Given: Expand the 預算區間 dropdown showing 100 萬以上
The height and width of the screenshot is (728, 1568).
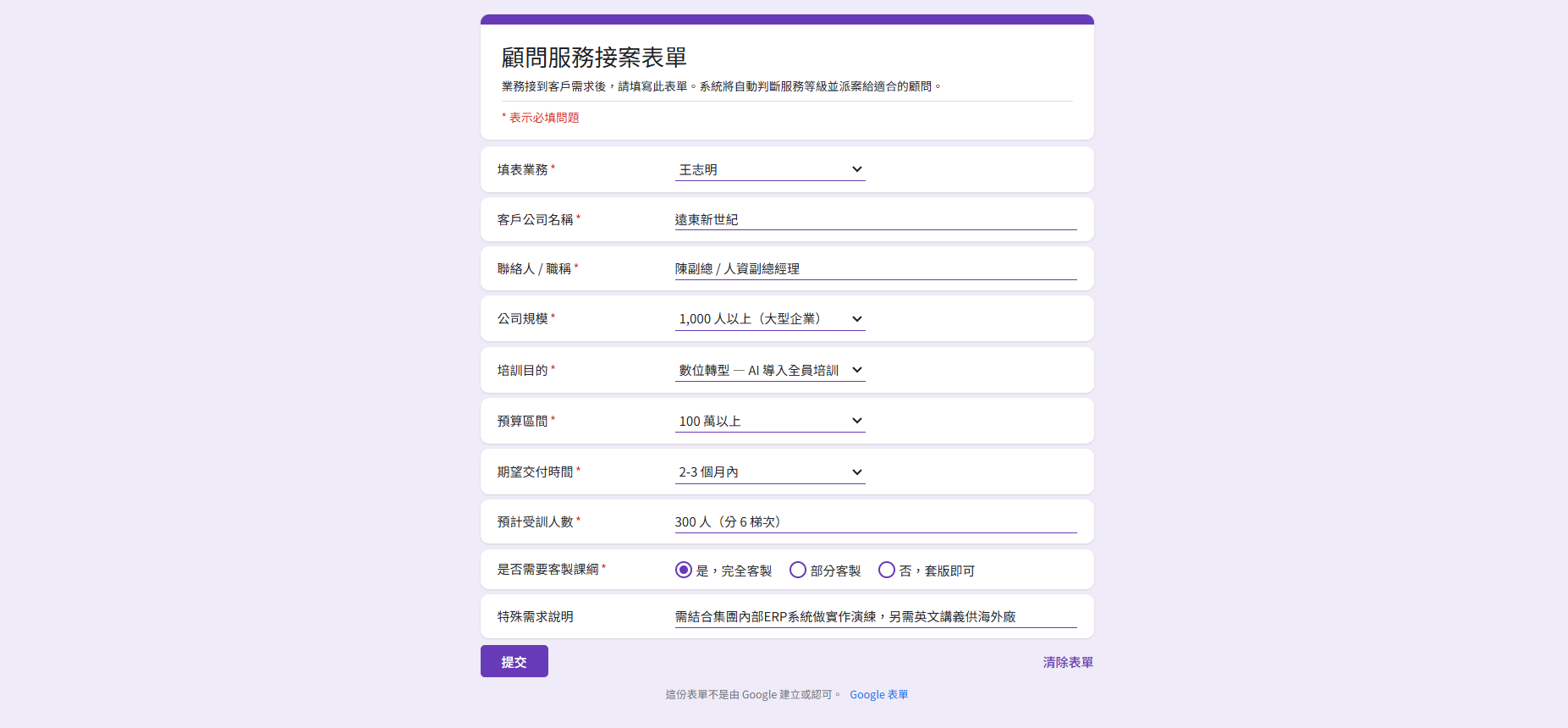Looking at the screenshot, I should 770,421.
